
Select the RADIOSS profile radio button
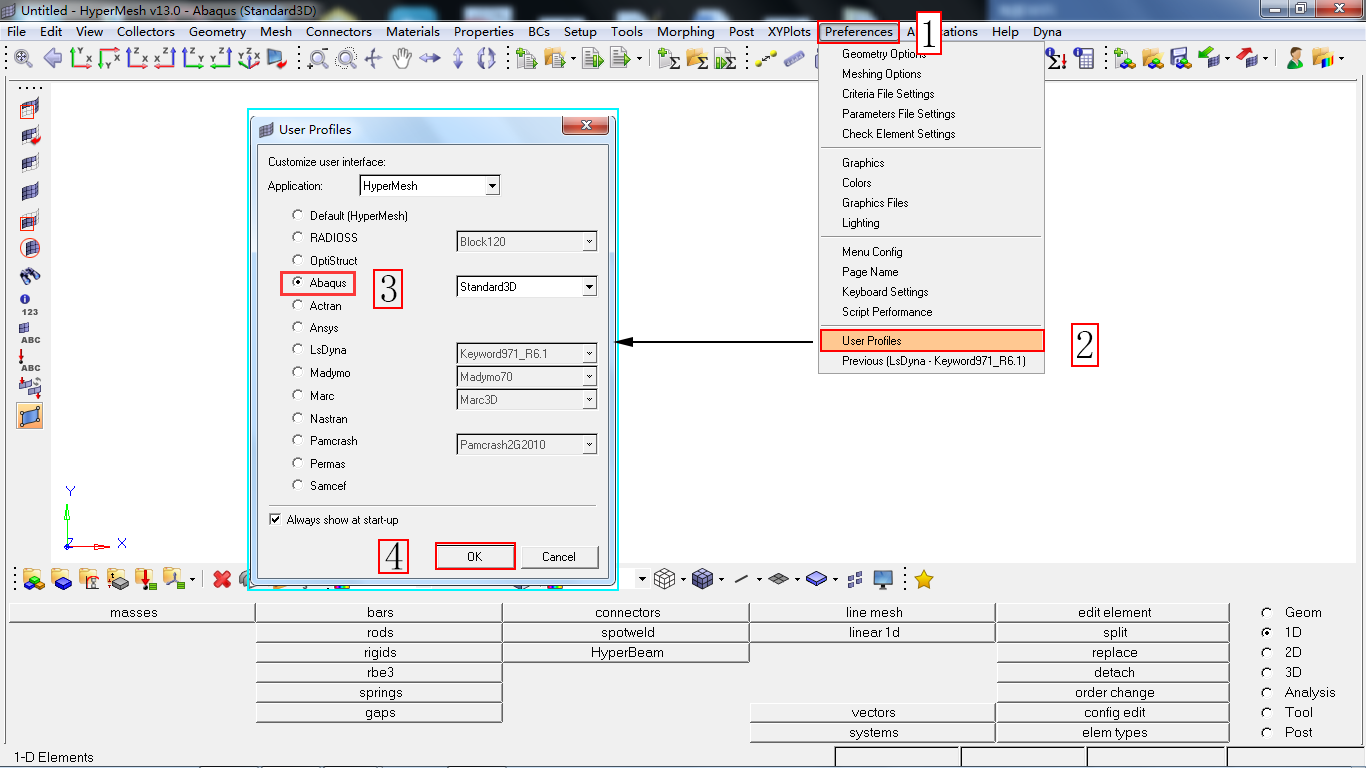[x=297, y=237]
